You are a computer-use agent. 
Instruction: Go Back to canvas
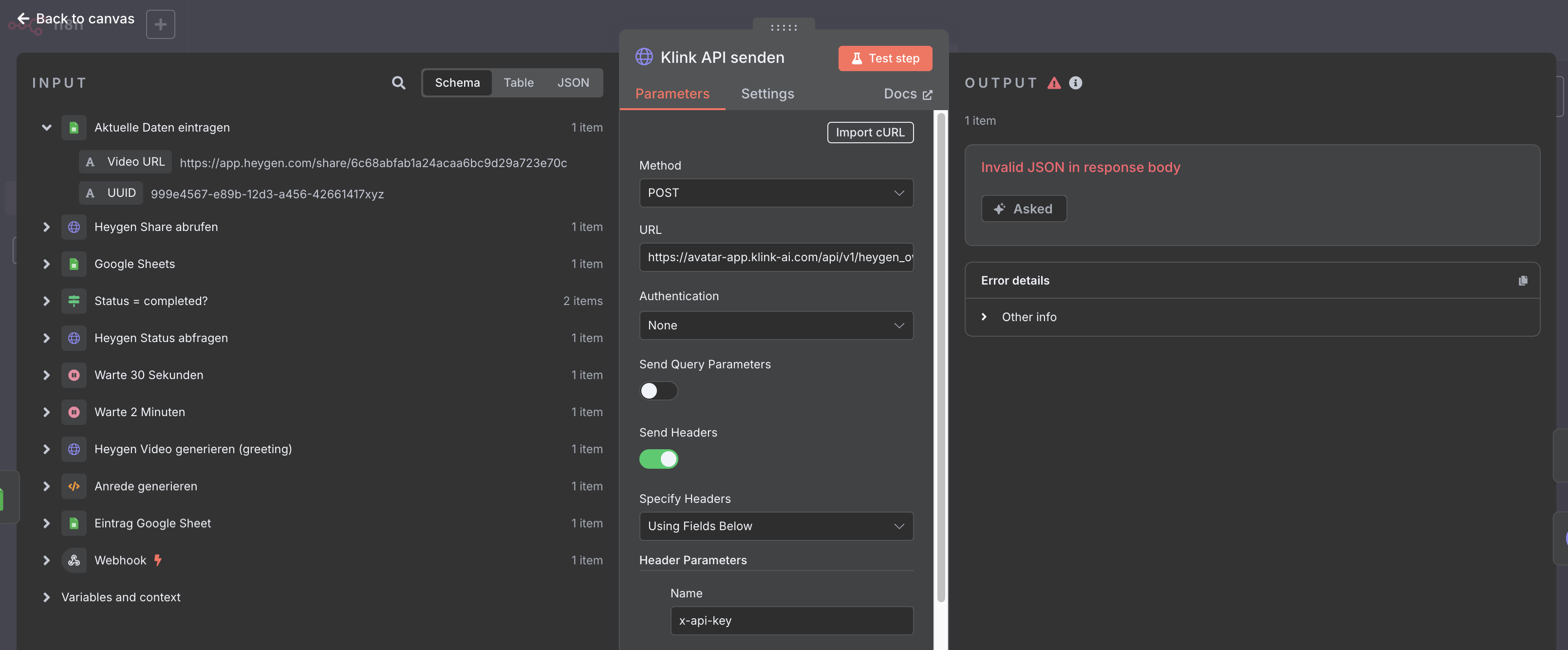(75, 19)
